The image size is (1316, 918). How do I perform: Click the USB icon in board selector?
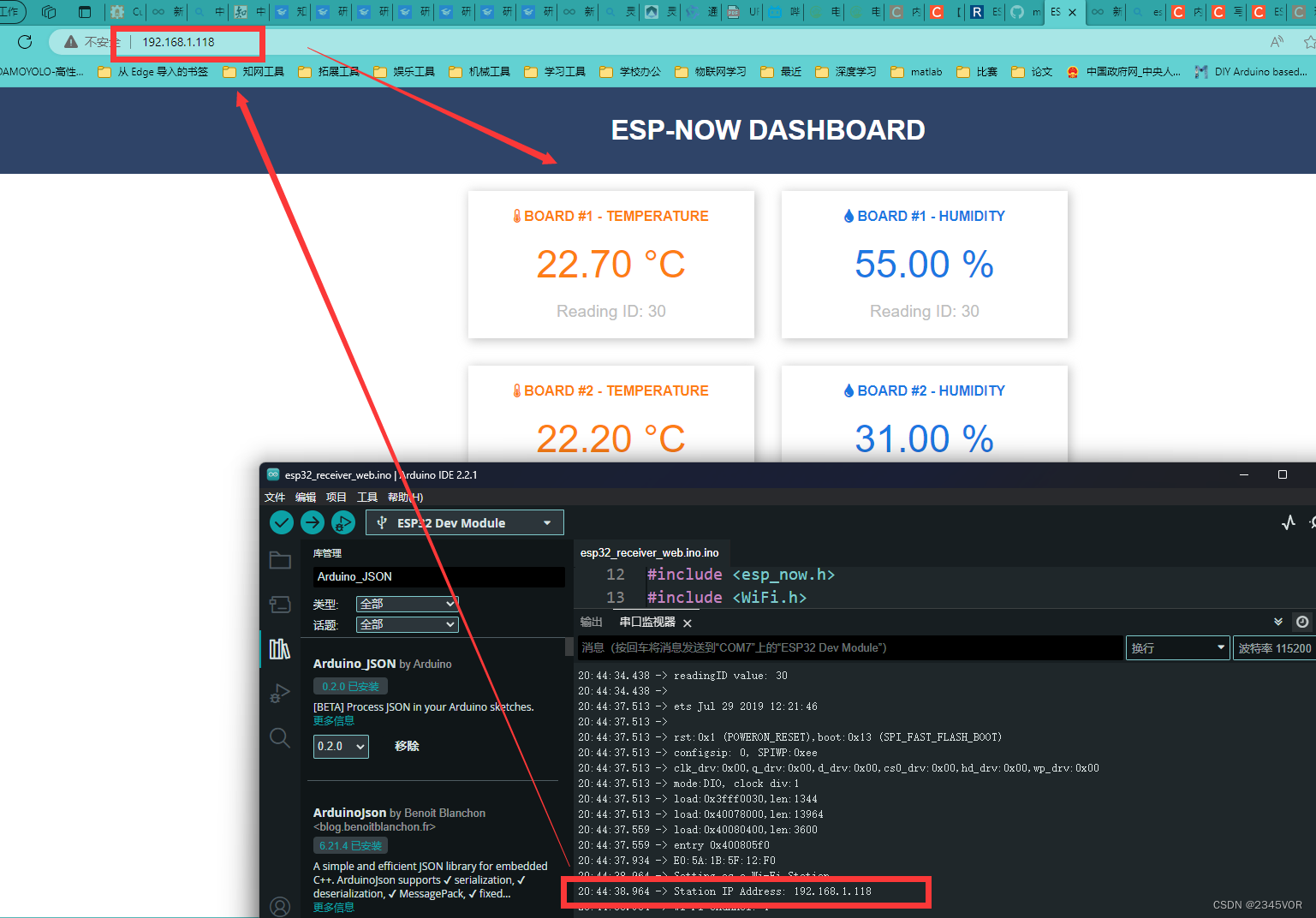click(382, 522)
